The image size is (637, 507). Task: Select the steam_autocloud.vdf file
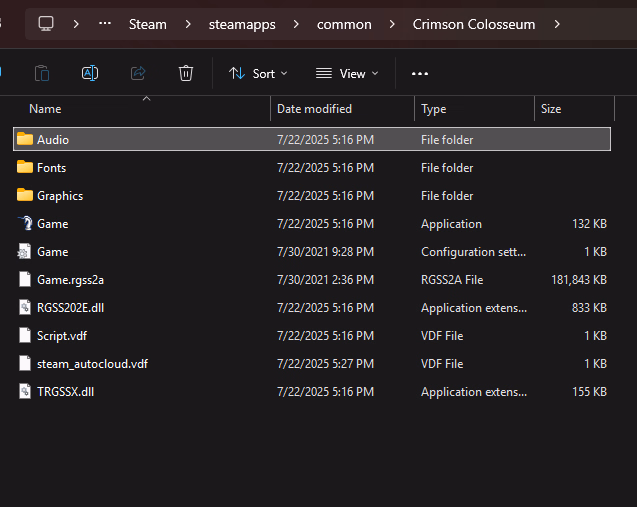click(312, 364)
